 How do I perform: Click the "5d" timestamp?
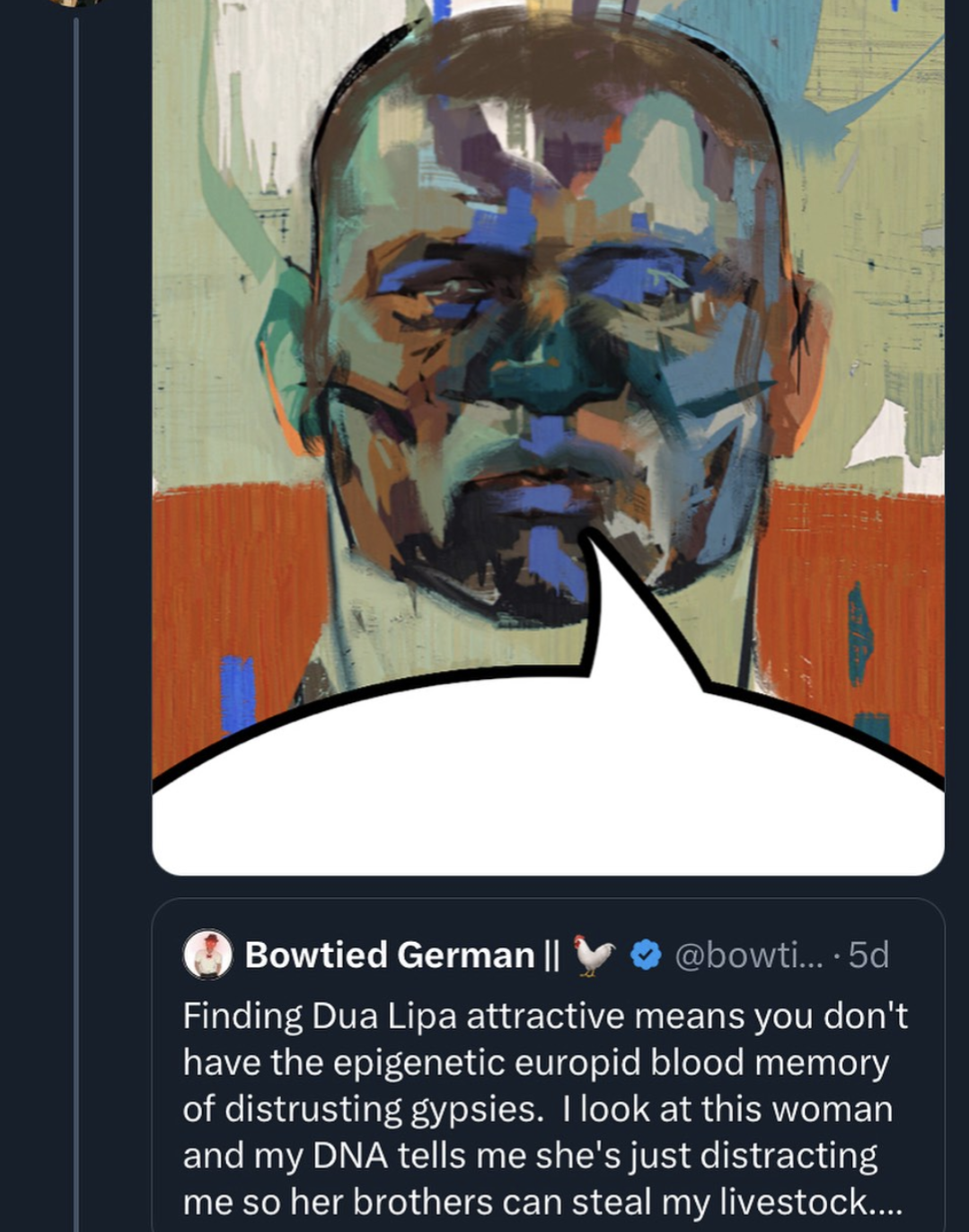click(x=868, y=955)
